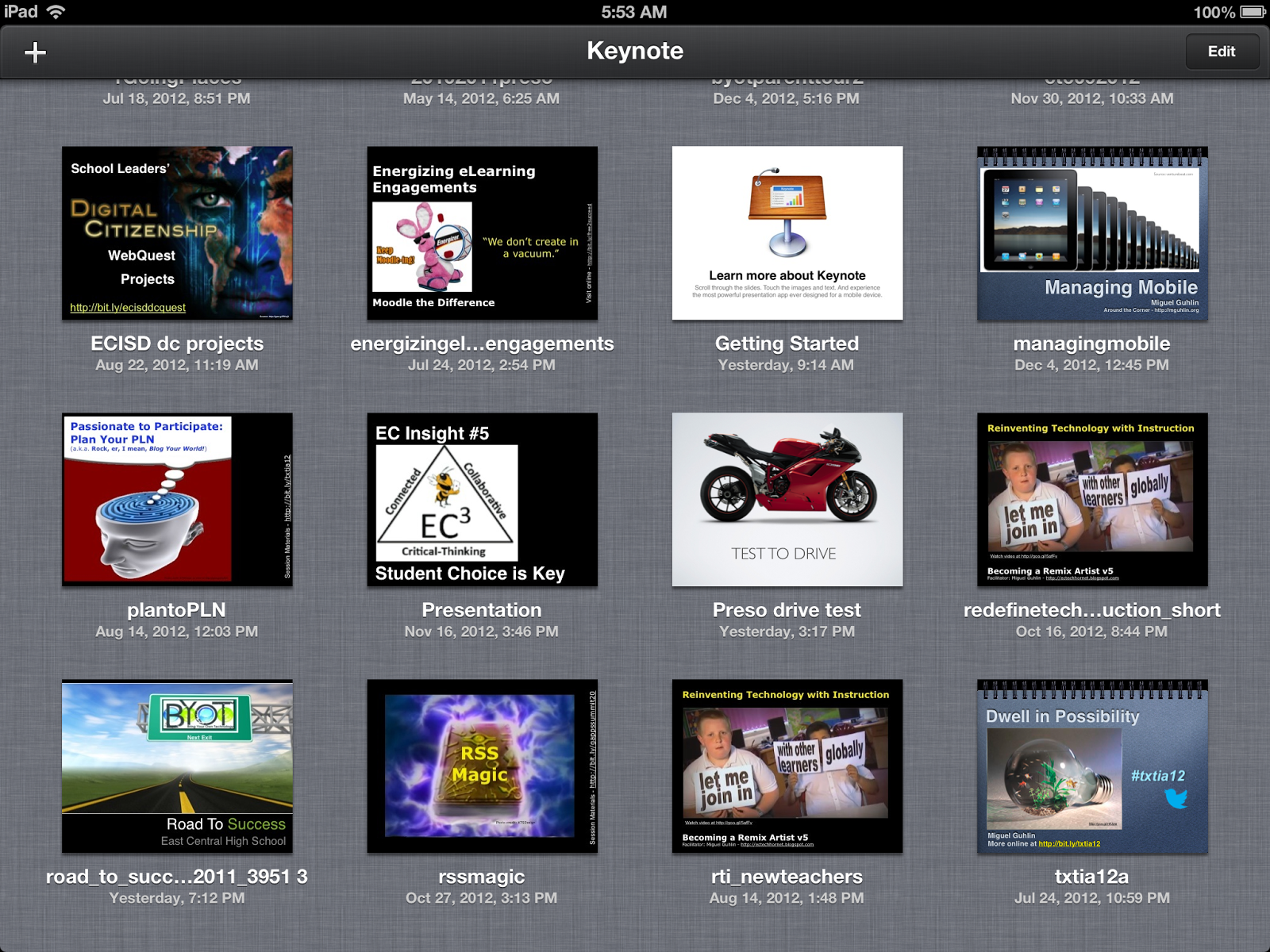This screenshot has height=952, width=1270.
Task: Tap the date "Aug 14, 2012, 12:03 PM"
Action: (x=177, y=631)
